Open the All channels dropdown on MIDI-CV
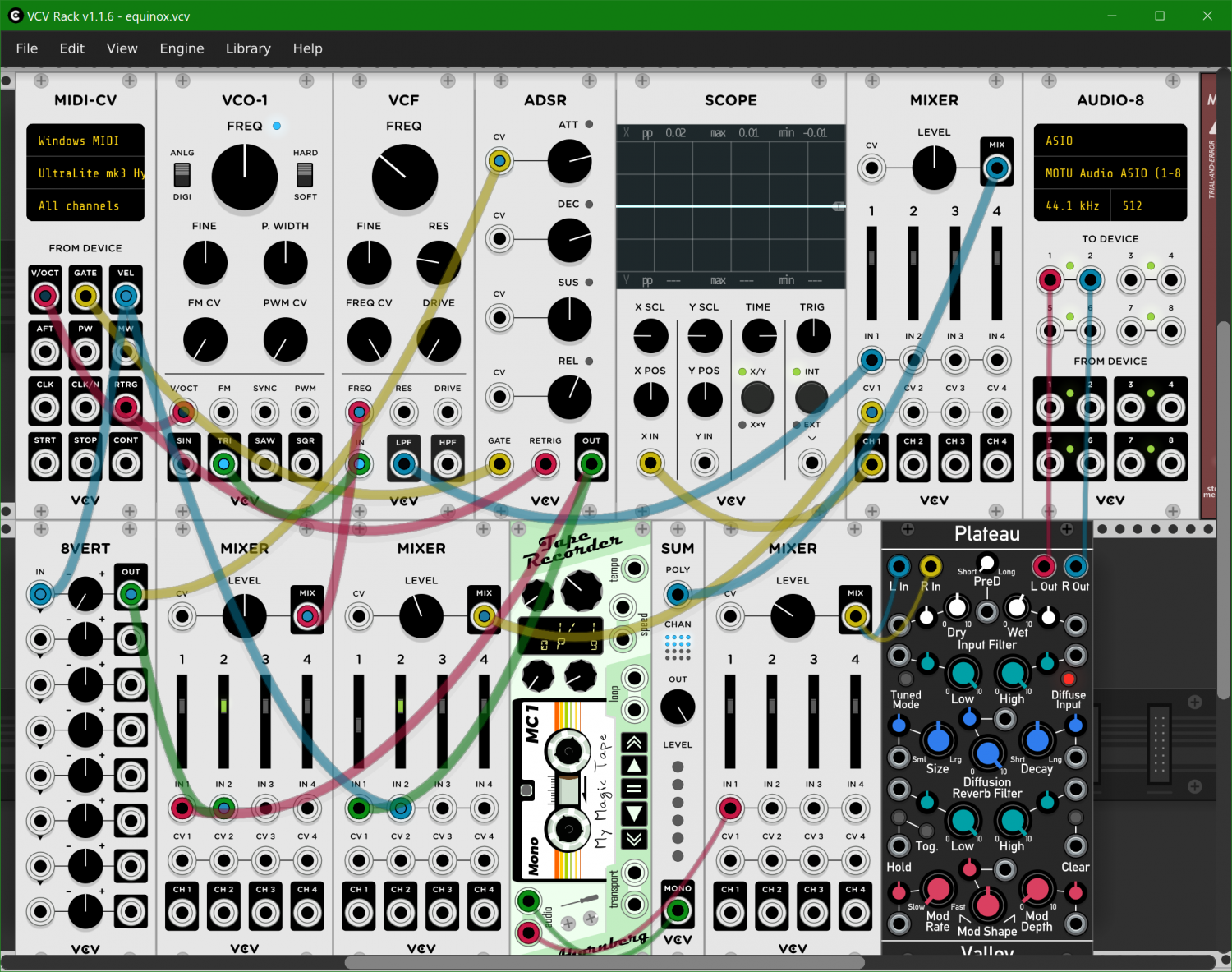 [85, 205]
